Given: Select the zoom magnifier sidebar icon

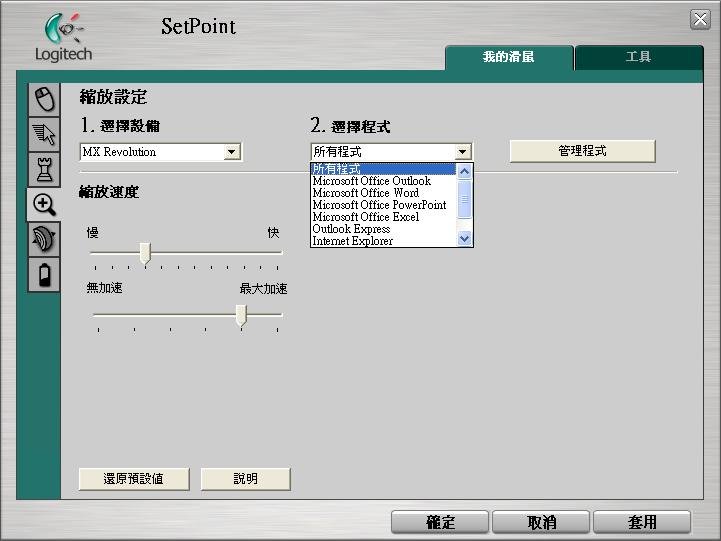Looking at the screenshot, I should pos(44,205).
